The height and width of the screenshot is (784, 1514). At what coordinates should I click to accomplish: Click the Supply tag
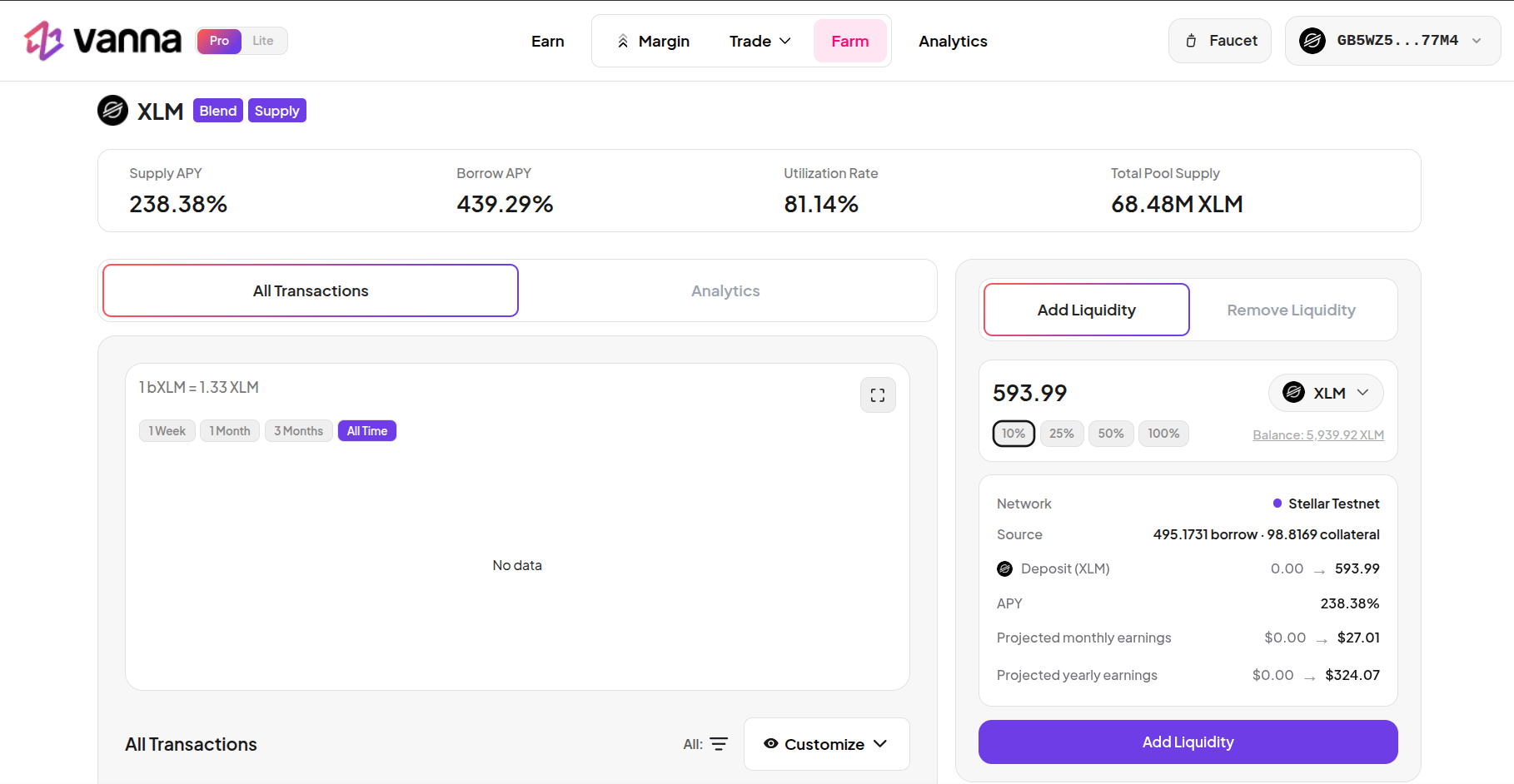277,111
